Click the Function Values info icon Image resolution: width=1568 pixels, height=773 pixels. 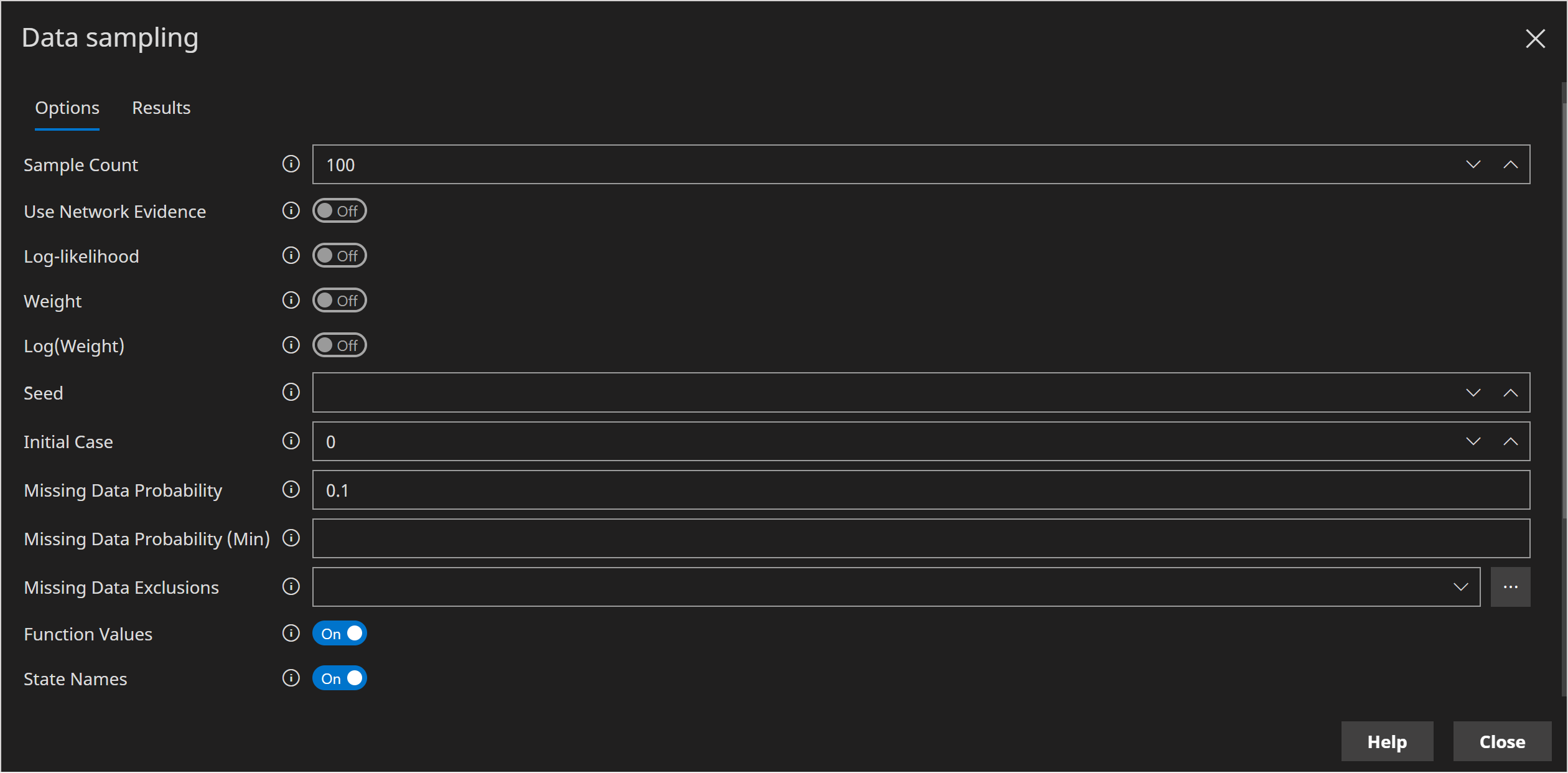[291, 634]
